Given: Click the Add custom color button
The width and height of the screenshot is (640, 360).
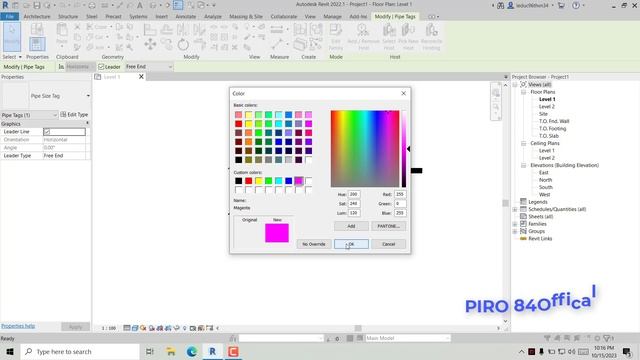Looking at the screenshot, I should tap(351, 226).
